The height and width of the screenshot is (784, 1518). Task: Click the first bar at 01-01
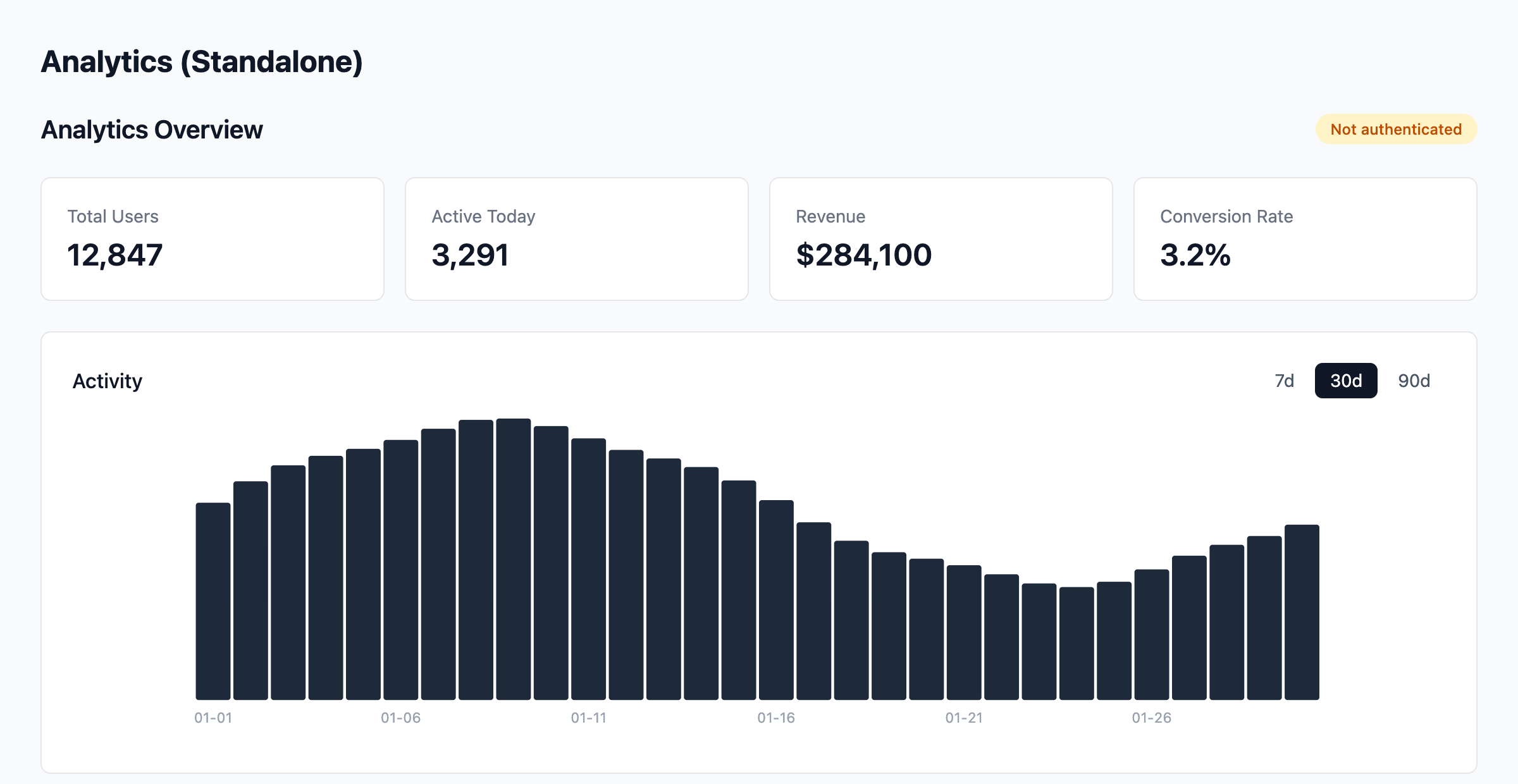[x=213, y=601]
